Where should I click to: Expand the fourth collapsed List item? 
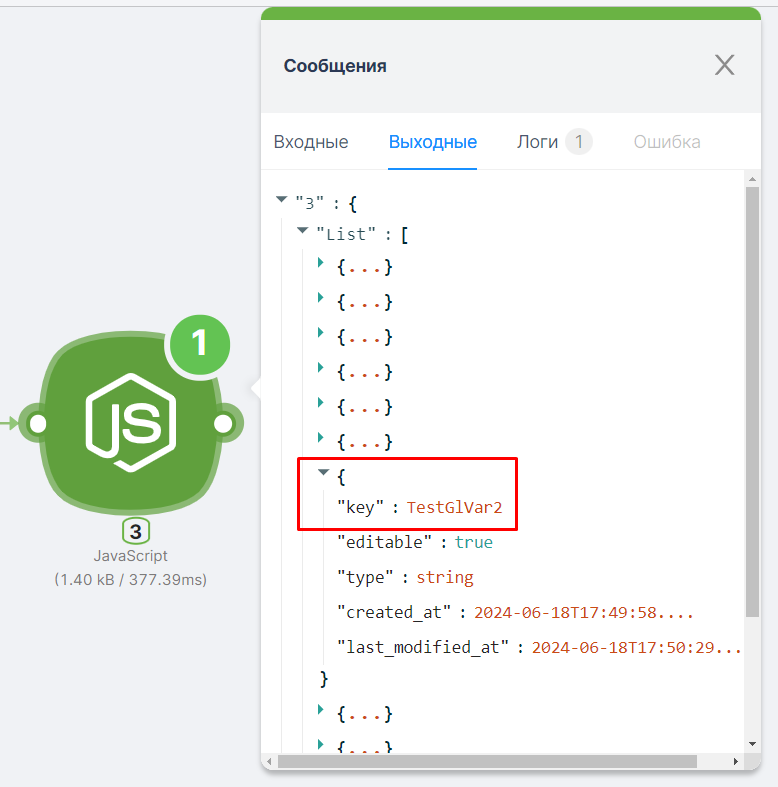(x=320, y=367)
